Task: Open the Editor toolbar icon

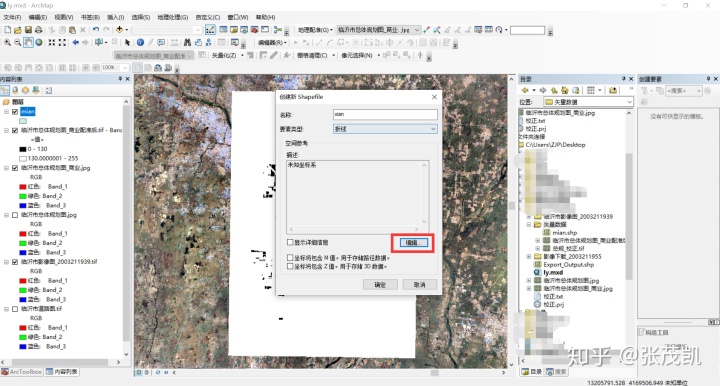Action: click(210, 30)
